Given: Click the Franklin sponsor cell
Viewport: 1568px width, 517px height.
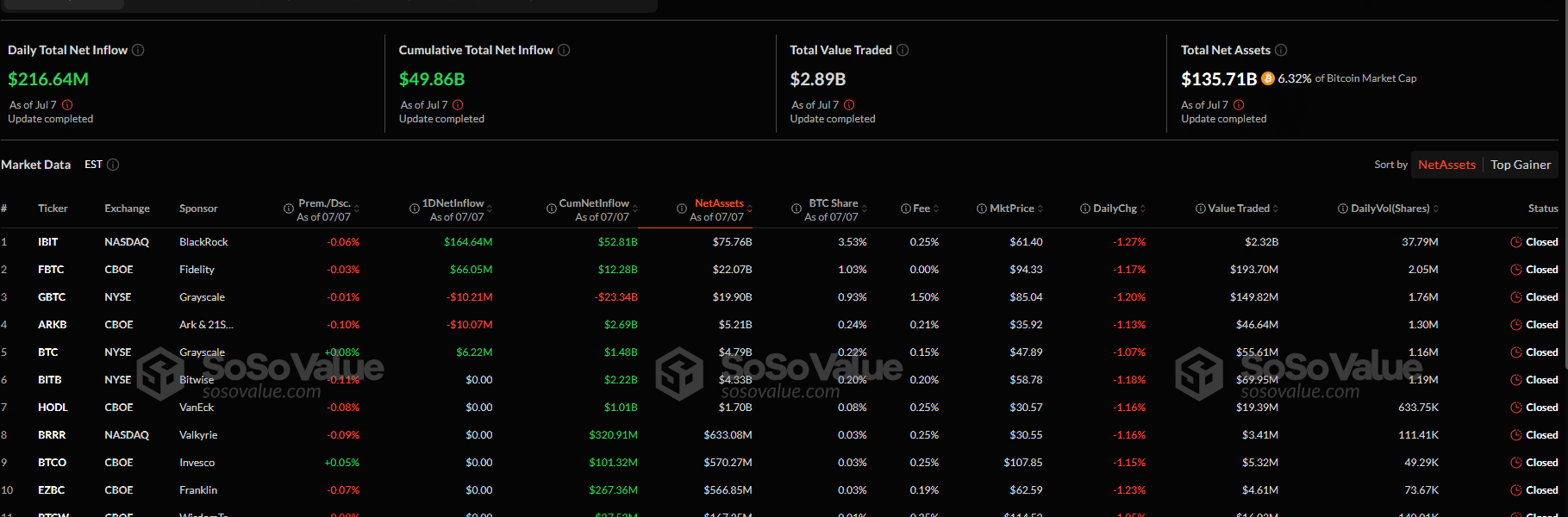Looking at the screenshot, I should coord(198,490).
